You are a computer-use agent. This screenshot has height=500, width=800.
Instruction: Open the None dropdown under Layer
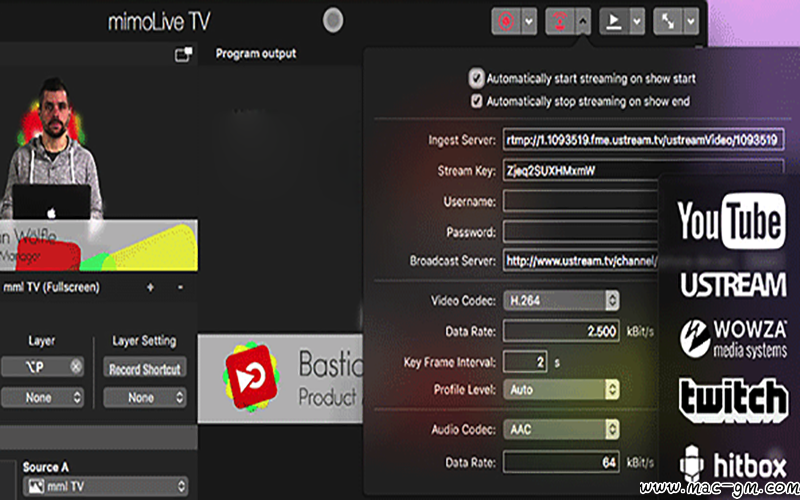pyautogui.click(x=43, y=397)
